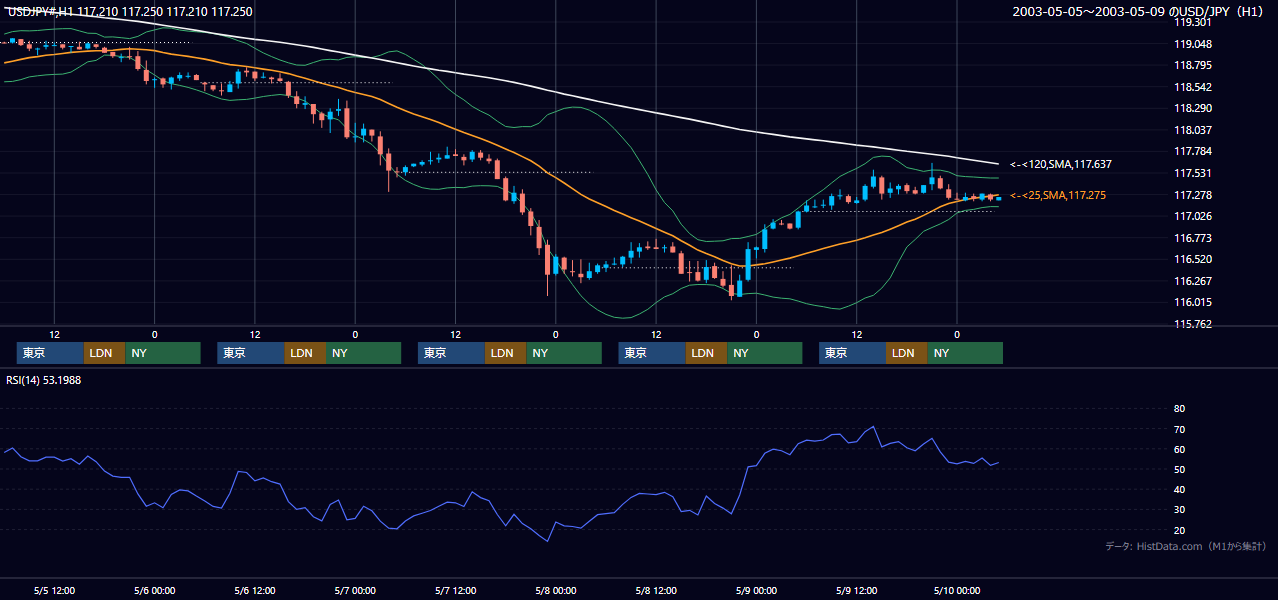Click price axis value 116.520
The width and height of the screenshot is (1278, 600).
click(1191, 259)
